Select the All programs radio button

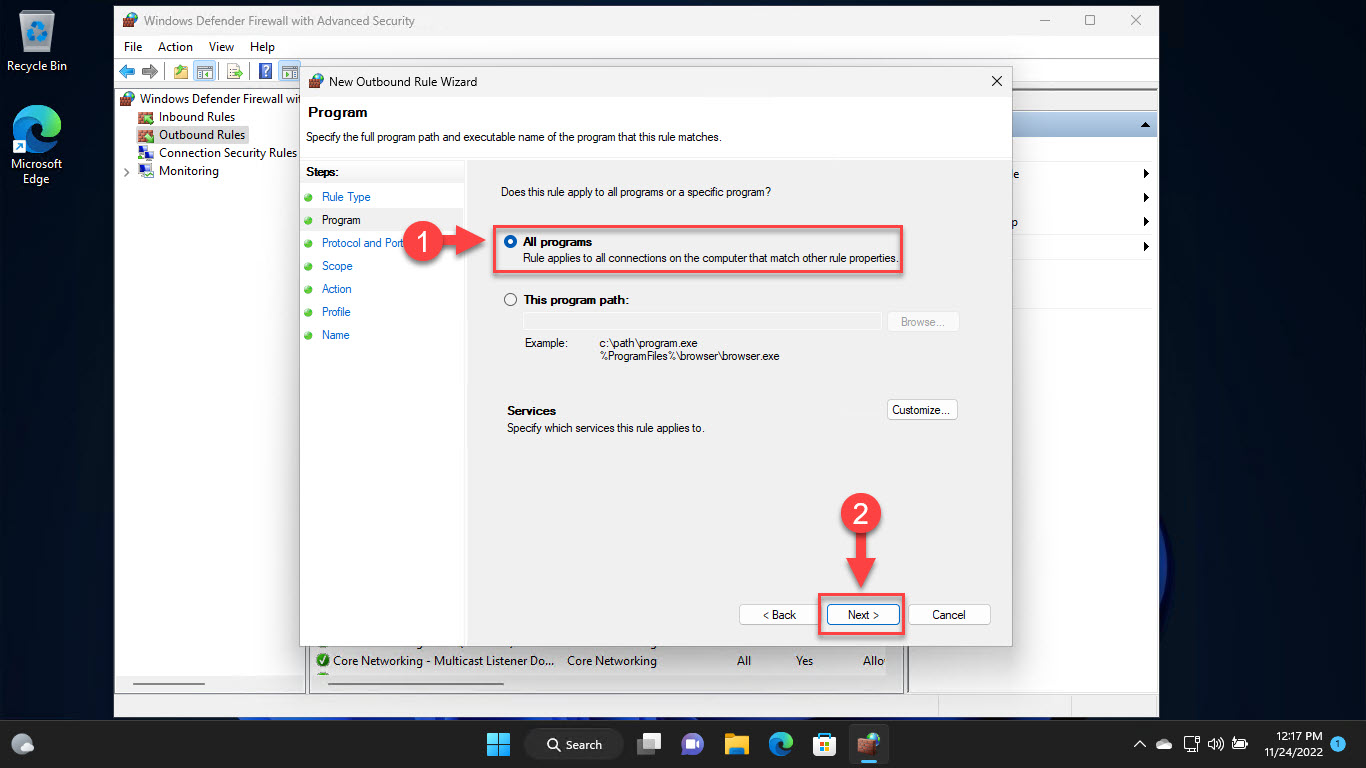511,241
